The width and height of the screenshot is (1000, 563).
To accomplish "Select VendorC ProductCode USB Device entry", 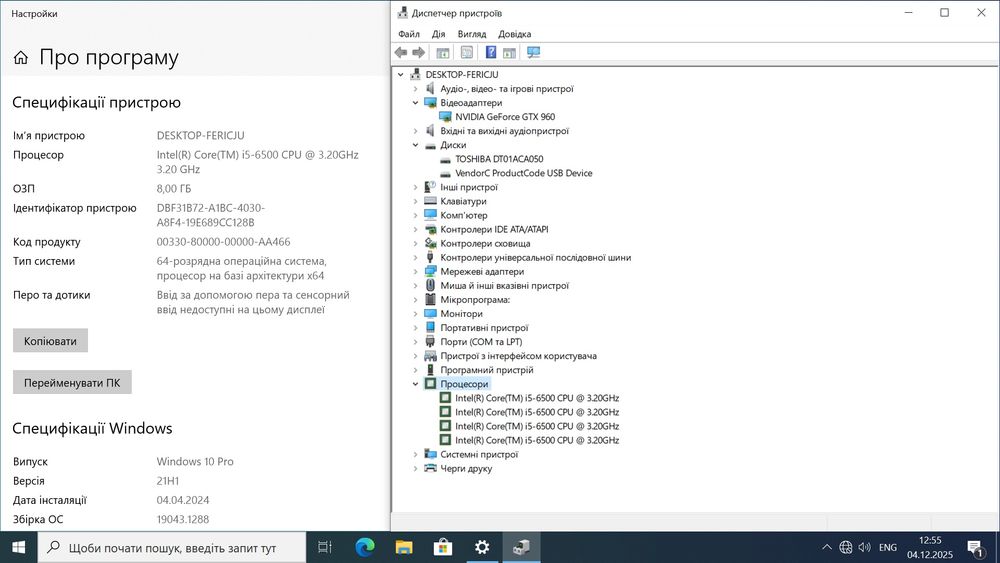I will coord(524,173).
